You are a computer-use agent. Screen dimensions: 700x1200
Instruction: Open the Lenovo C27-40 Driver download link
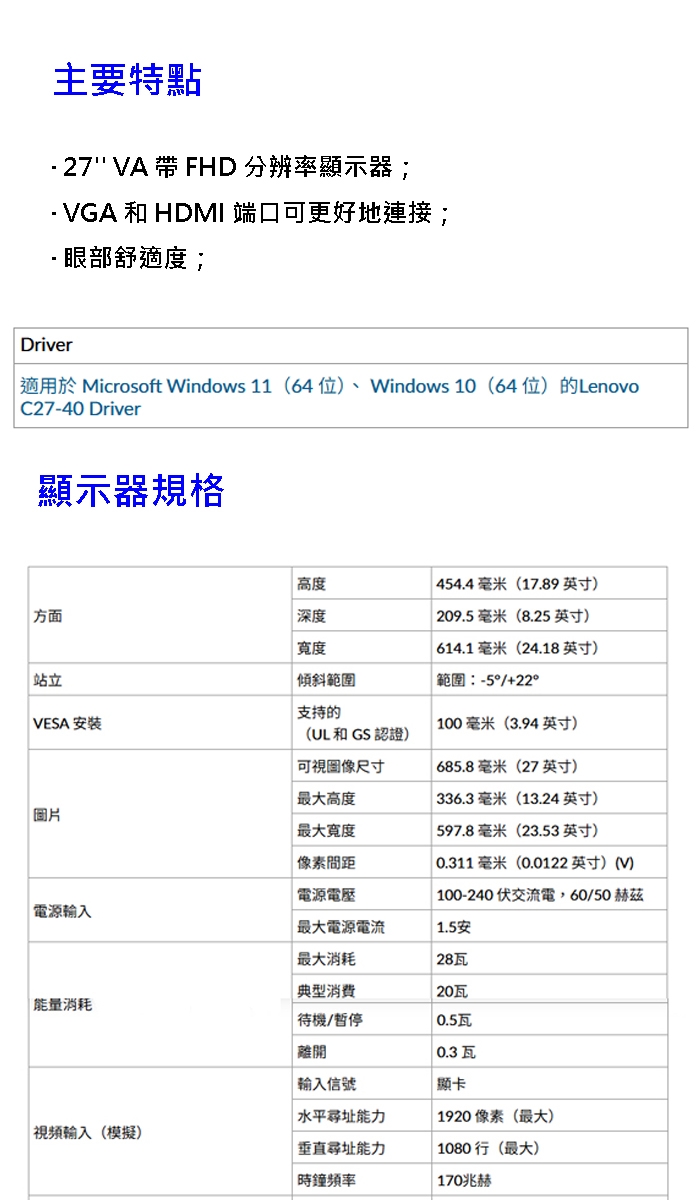click(329, 397)
